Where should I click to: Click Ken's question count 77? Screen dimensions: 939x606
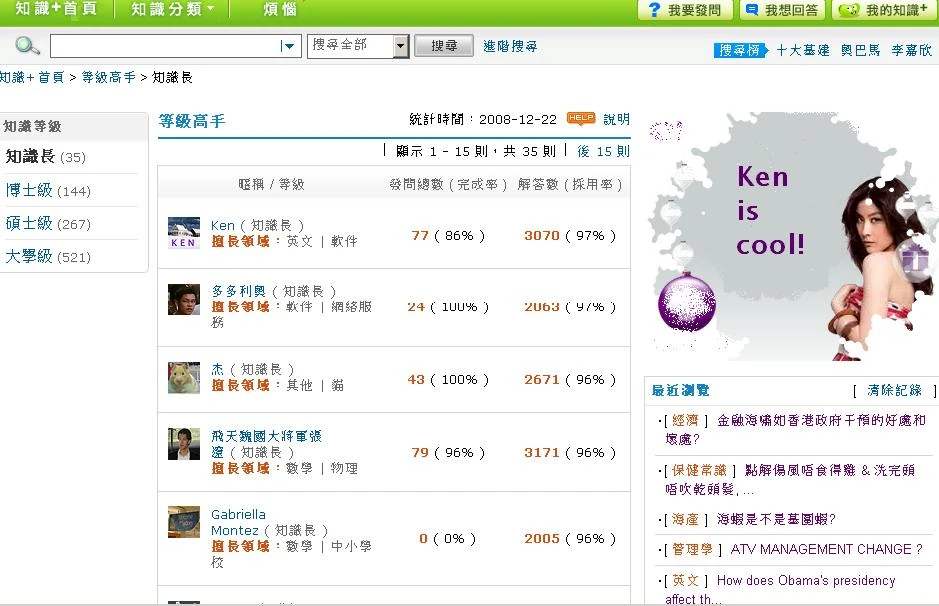(x=420, y=236)
